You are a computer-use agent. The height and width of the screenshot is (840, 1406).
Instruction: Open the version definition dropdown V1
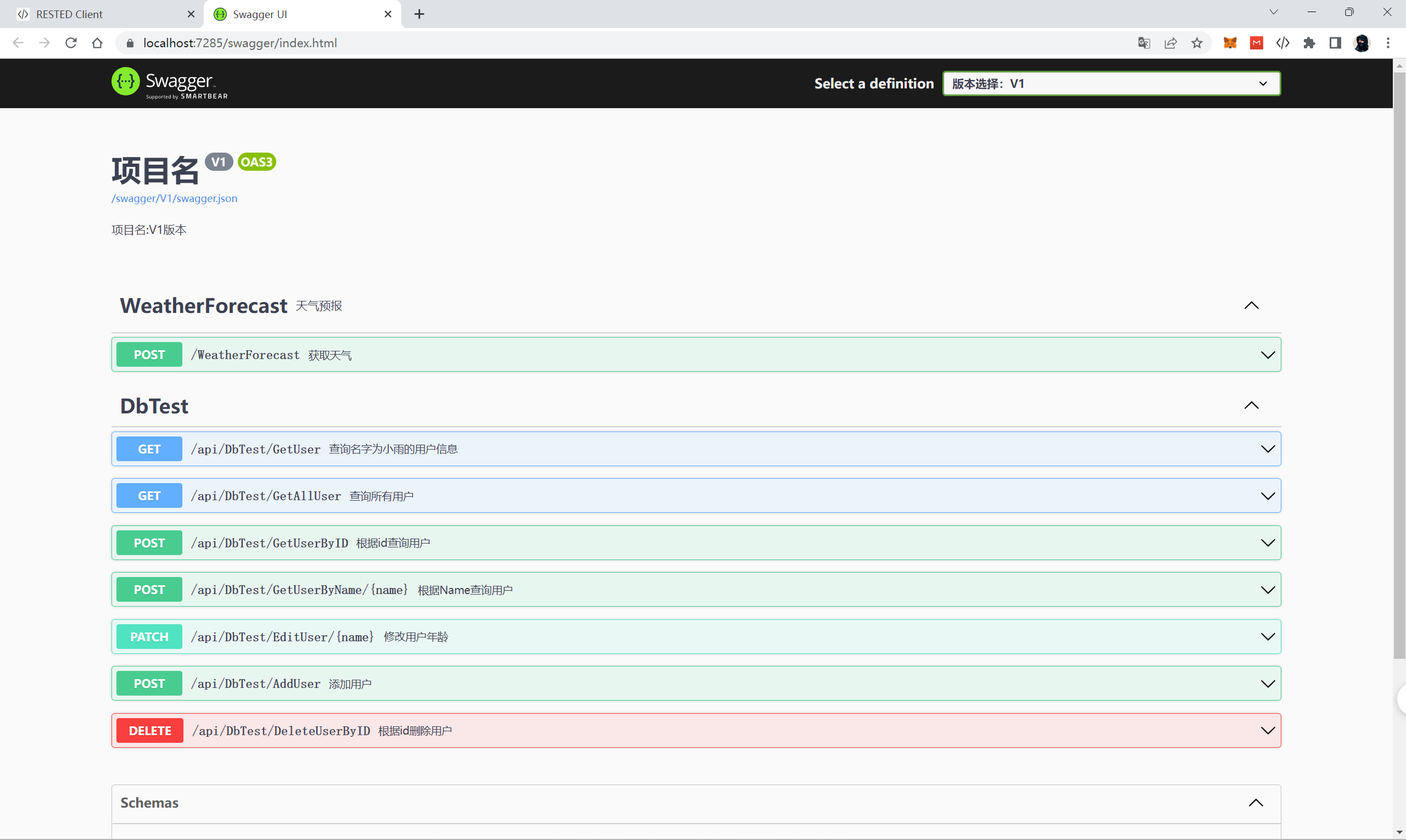[1111, 84]
